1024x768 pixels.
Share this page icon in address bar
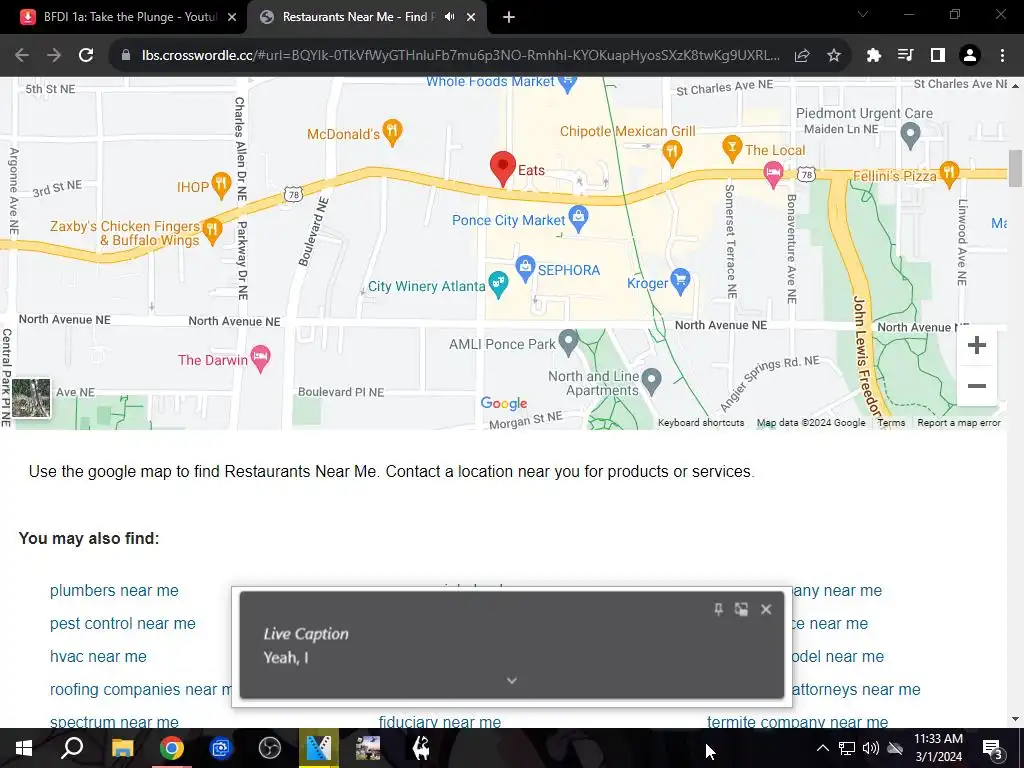click(x=802, y=56)
